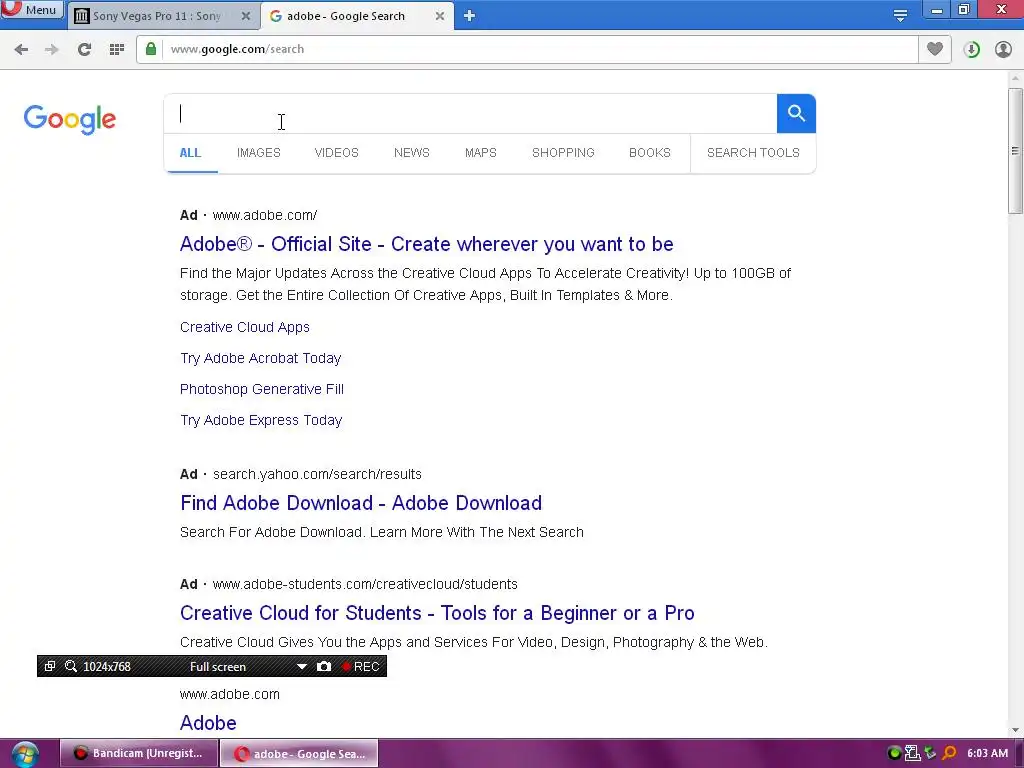Close the Sony Vegas Pro 11 tab
The image size is (1024, 768).
point(246,16)
